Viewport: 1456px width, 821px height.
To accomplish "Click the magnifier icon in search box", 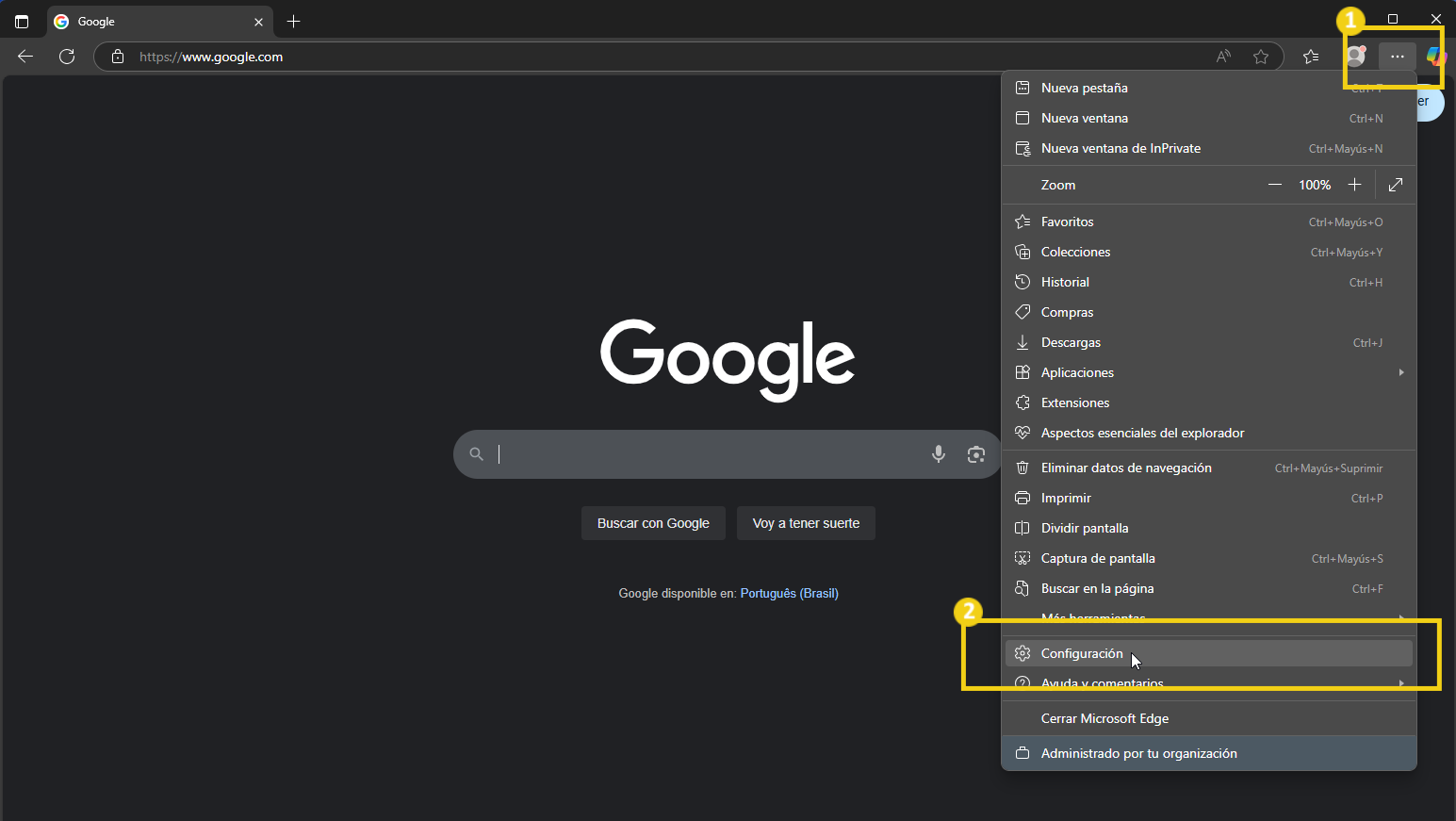I will click(x=477, y=454).
